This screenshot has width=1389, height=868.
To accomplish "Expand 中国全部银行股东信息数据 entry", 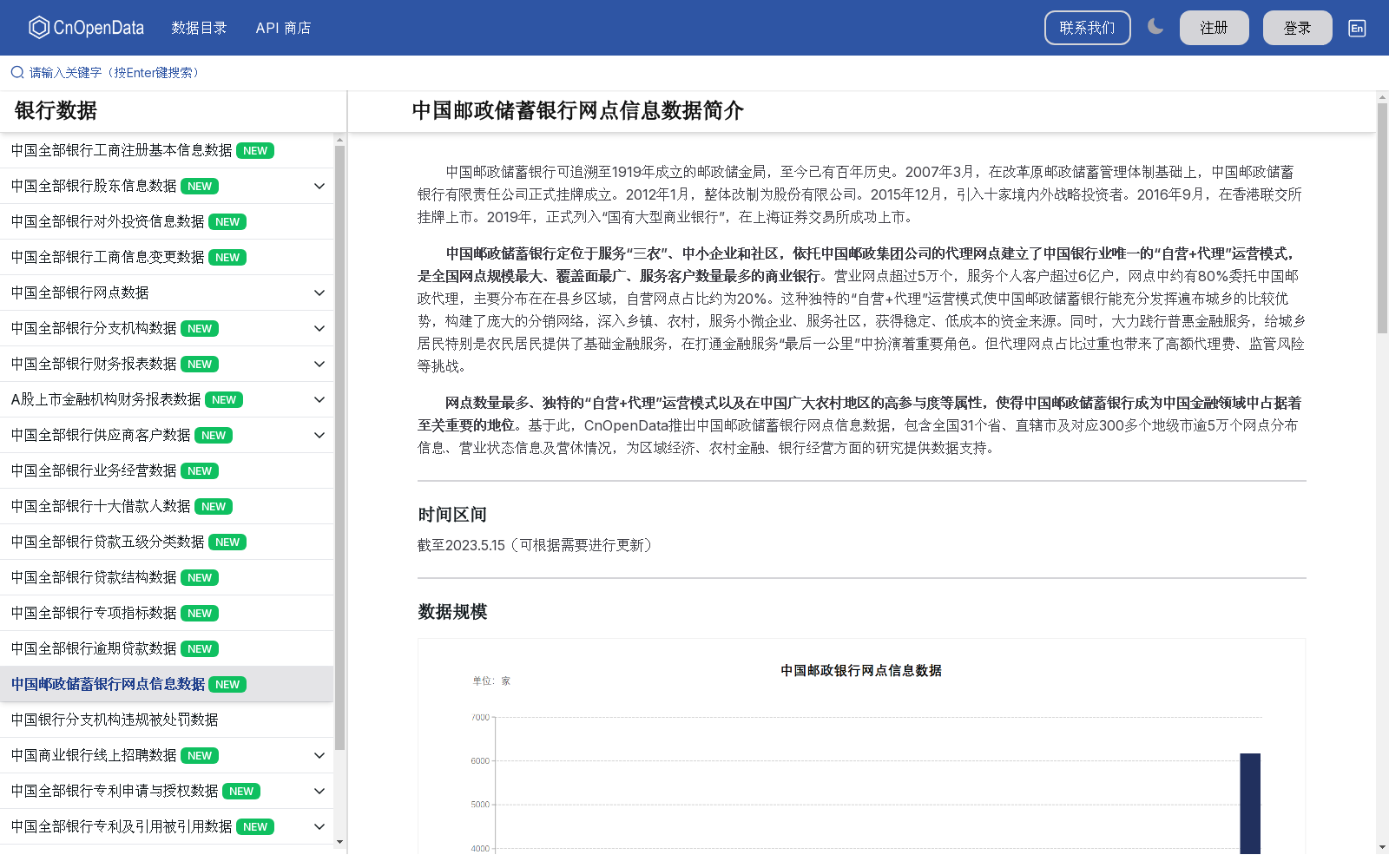I will coord(319,186).
